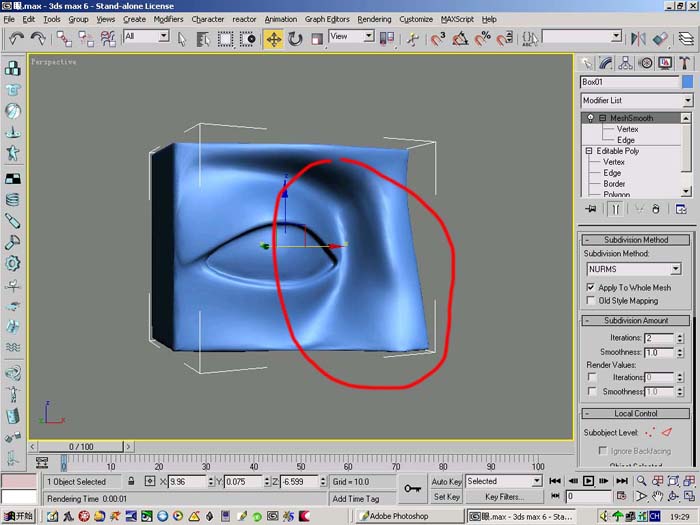Open the Create command panel tab

586,63
